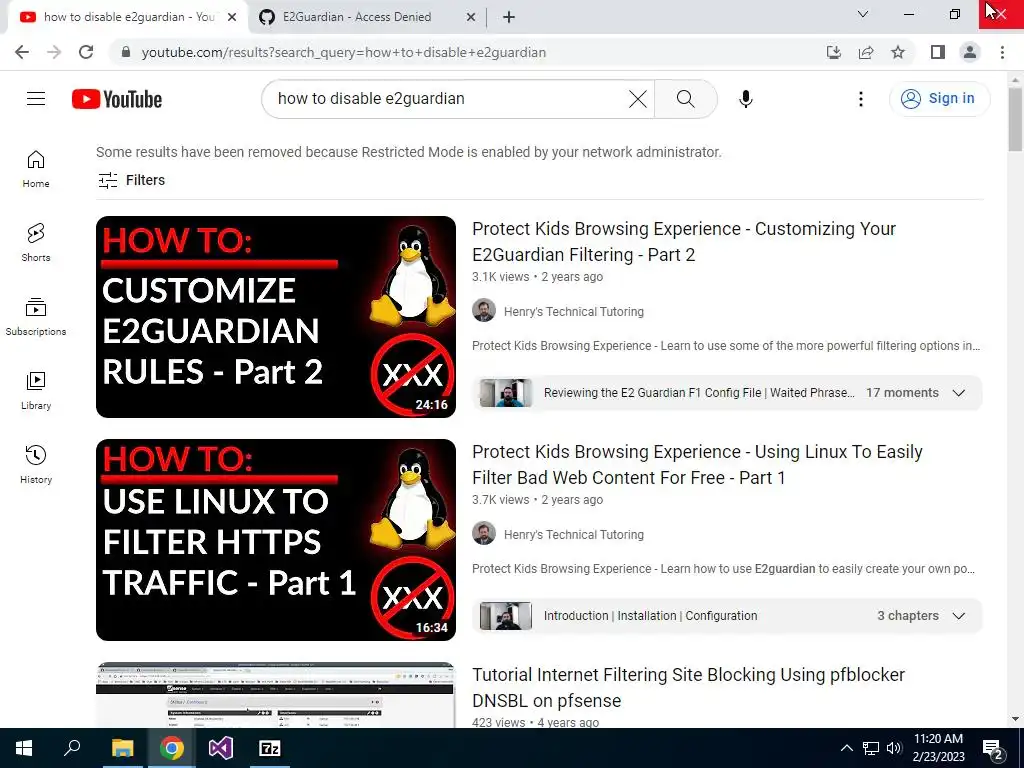Viewport: 1024px width, 768px height.
Task: Switch to E2Guardian - Access Denied tab
Action: pyautogui.click(x=357, y=17)
